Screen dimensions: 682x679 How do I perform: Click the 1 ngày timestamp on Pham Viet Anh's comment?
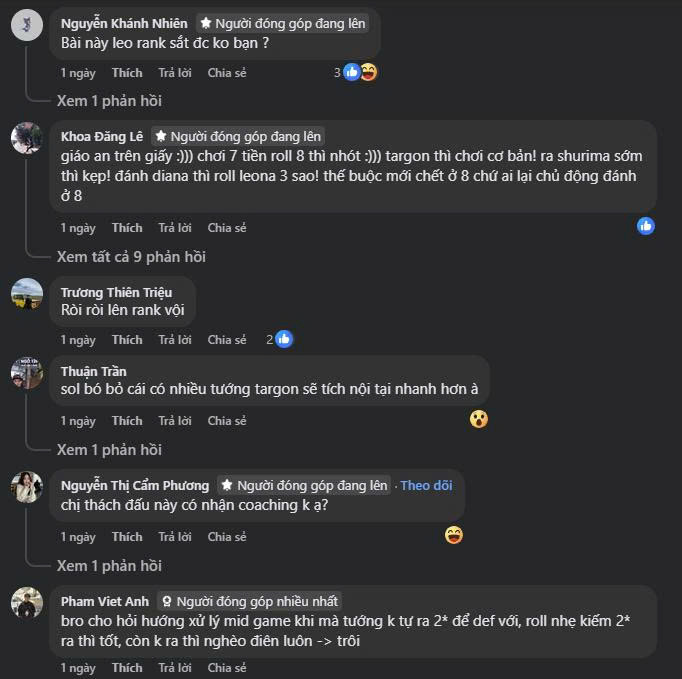click(78, 668)
